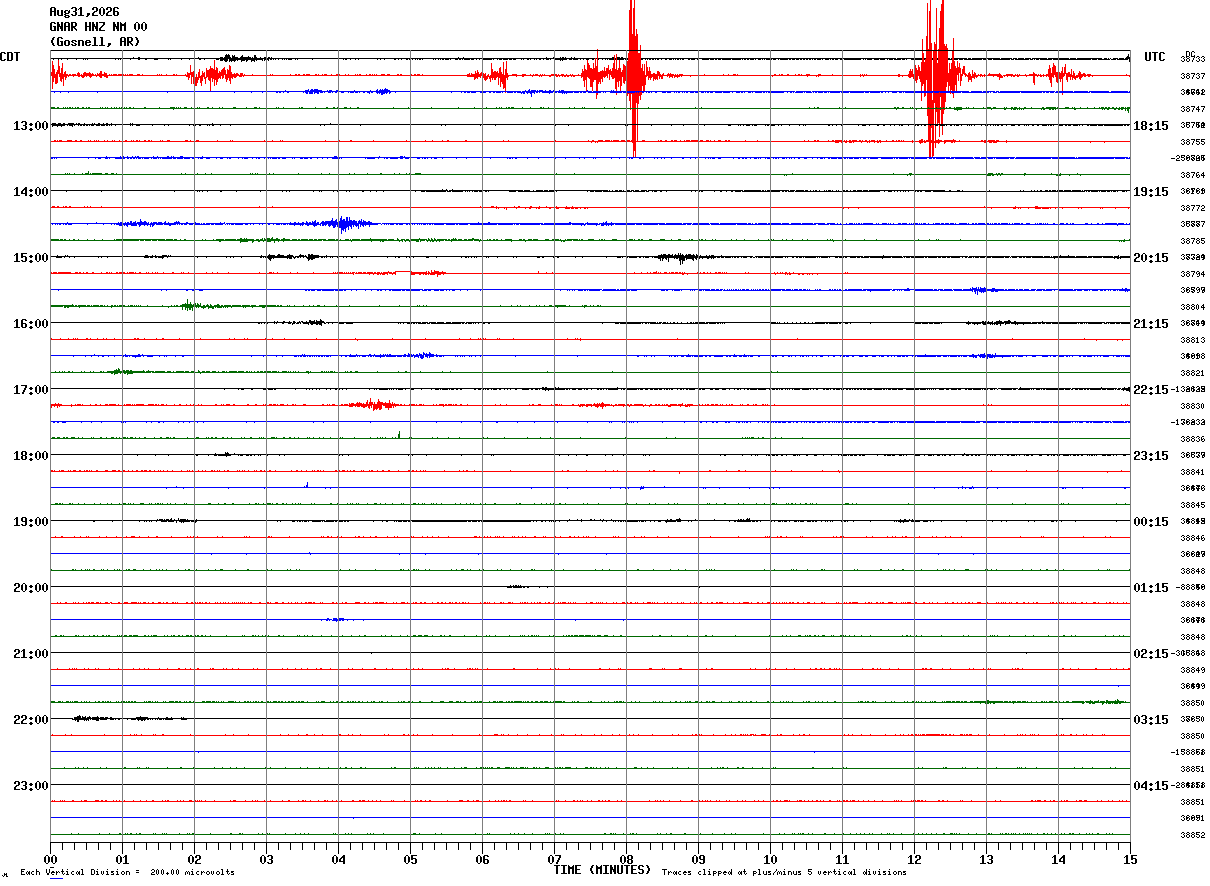1210x886 pixels.
Task: Click the UTC timezone label
Action: [1155, 57]
